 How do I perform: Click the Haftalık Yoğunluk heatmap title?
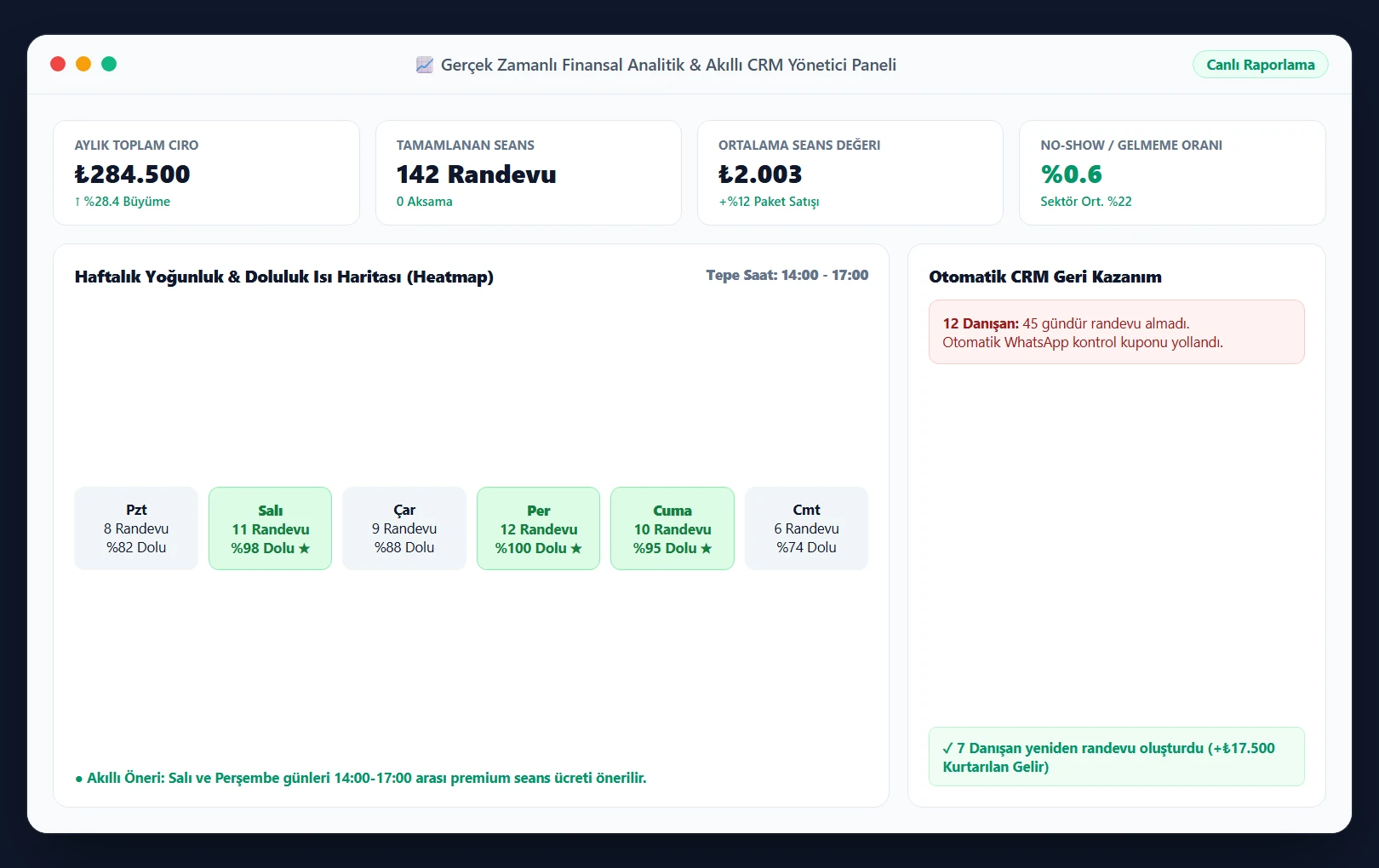[x=283, y=277]
